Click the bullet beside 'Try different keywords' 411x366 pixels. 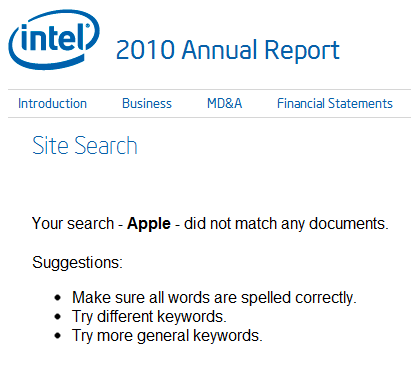pyautogui.click(x=58, y=317)
